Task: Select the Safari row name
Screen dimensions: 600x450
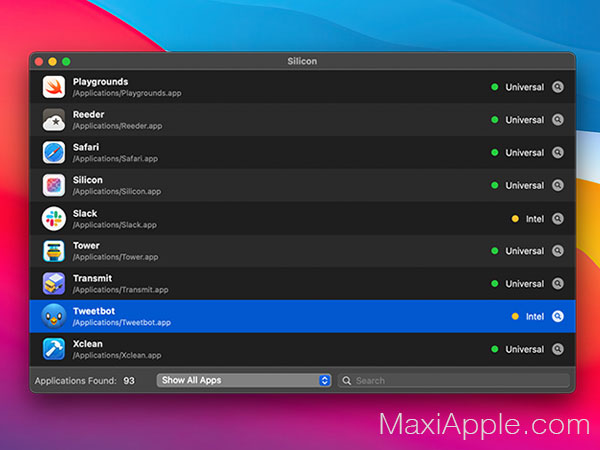Action: 86,147
